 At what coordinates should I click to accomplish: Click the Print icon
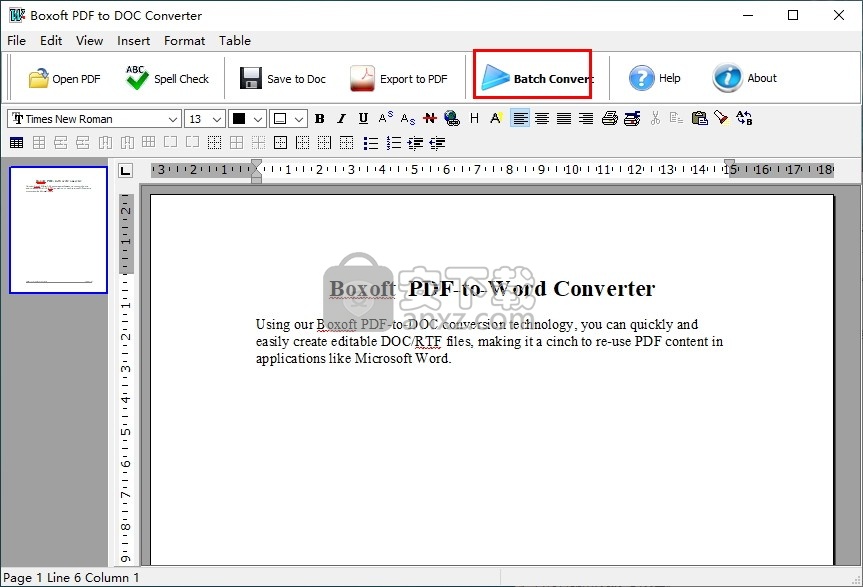tap(609, 118)
